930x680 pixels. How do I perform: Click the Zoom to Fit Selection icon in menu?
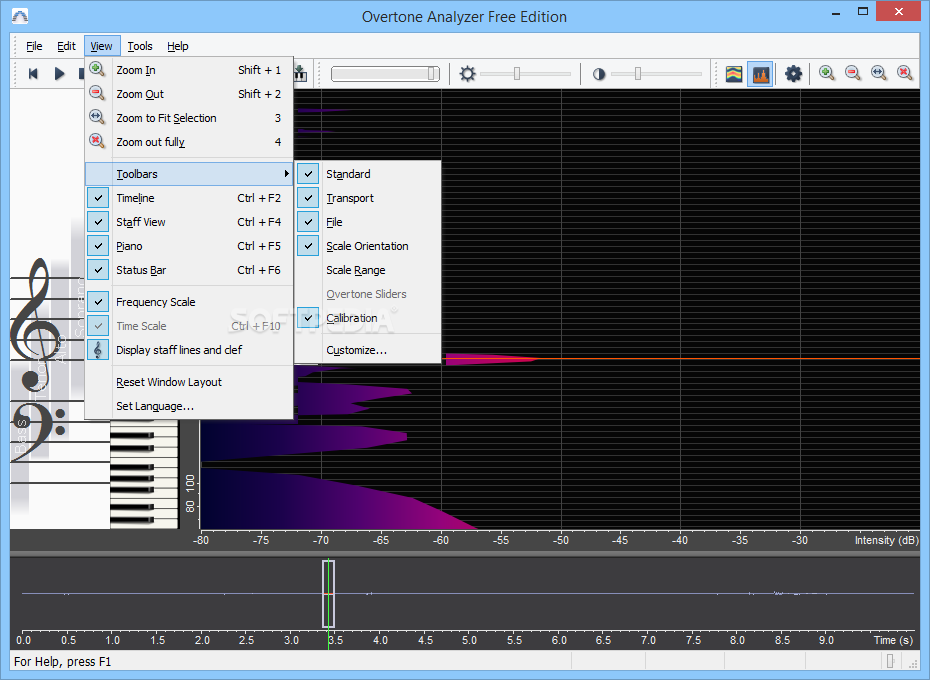pos(97,117)
